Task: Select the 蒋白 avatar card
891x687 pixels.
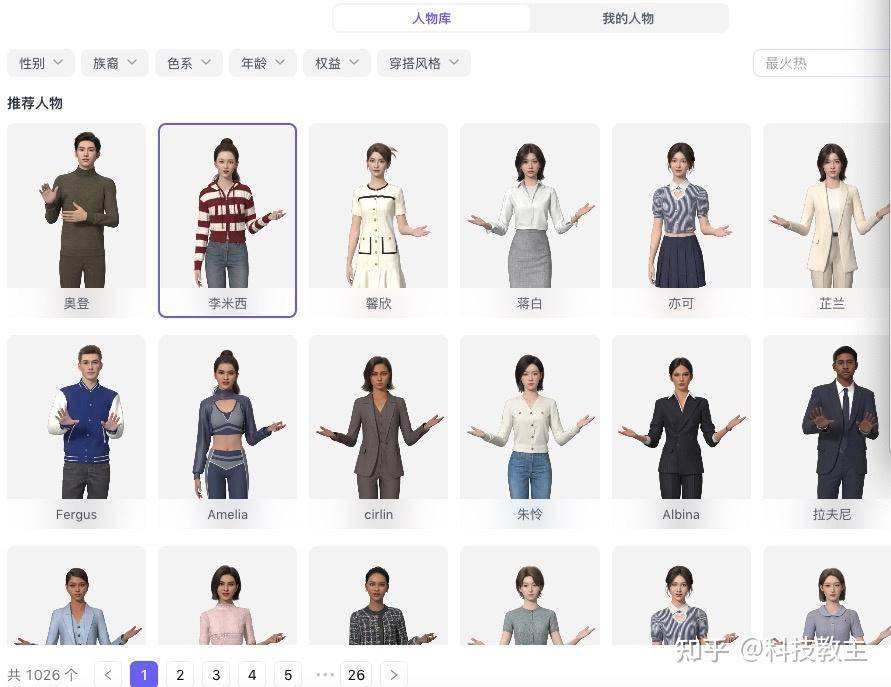Action: (530, 220)
